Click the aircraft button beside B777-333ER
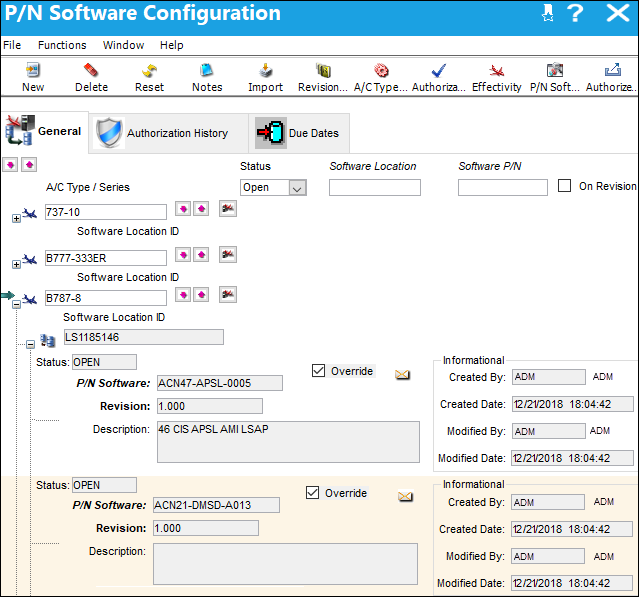 228,255
